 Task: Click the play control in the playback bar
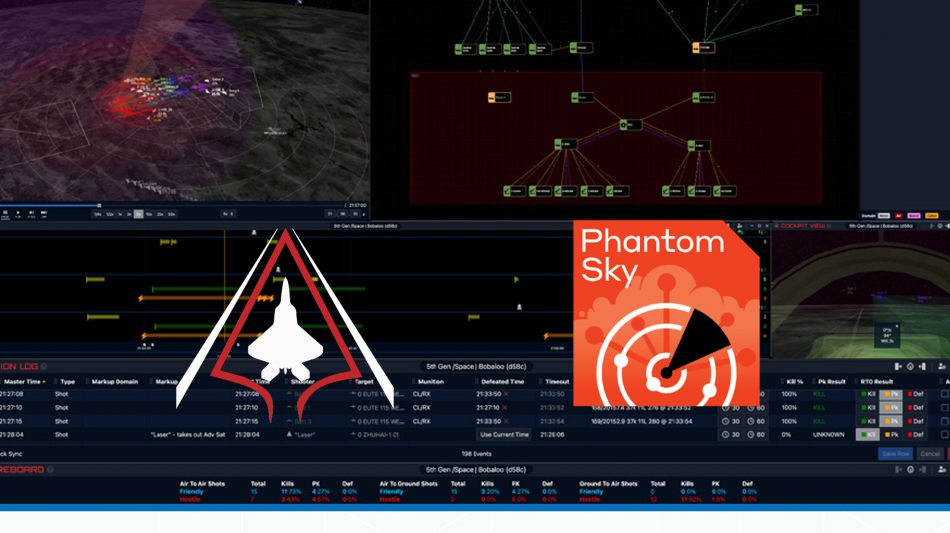(18, 213)
